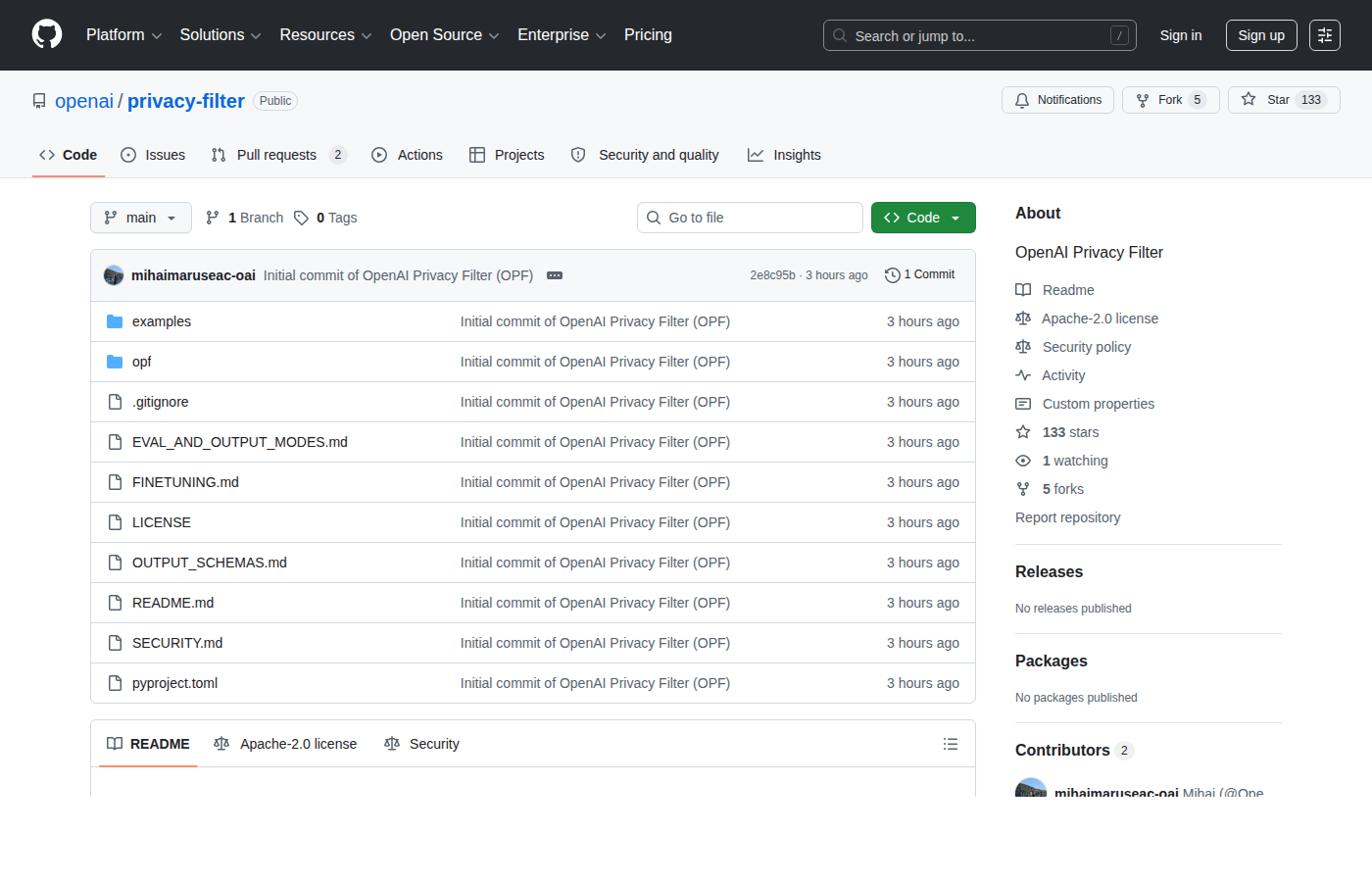The image size is (1372, 882).
Task: Switch to the Actions tab
Action: click(x=408, y=155)
